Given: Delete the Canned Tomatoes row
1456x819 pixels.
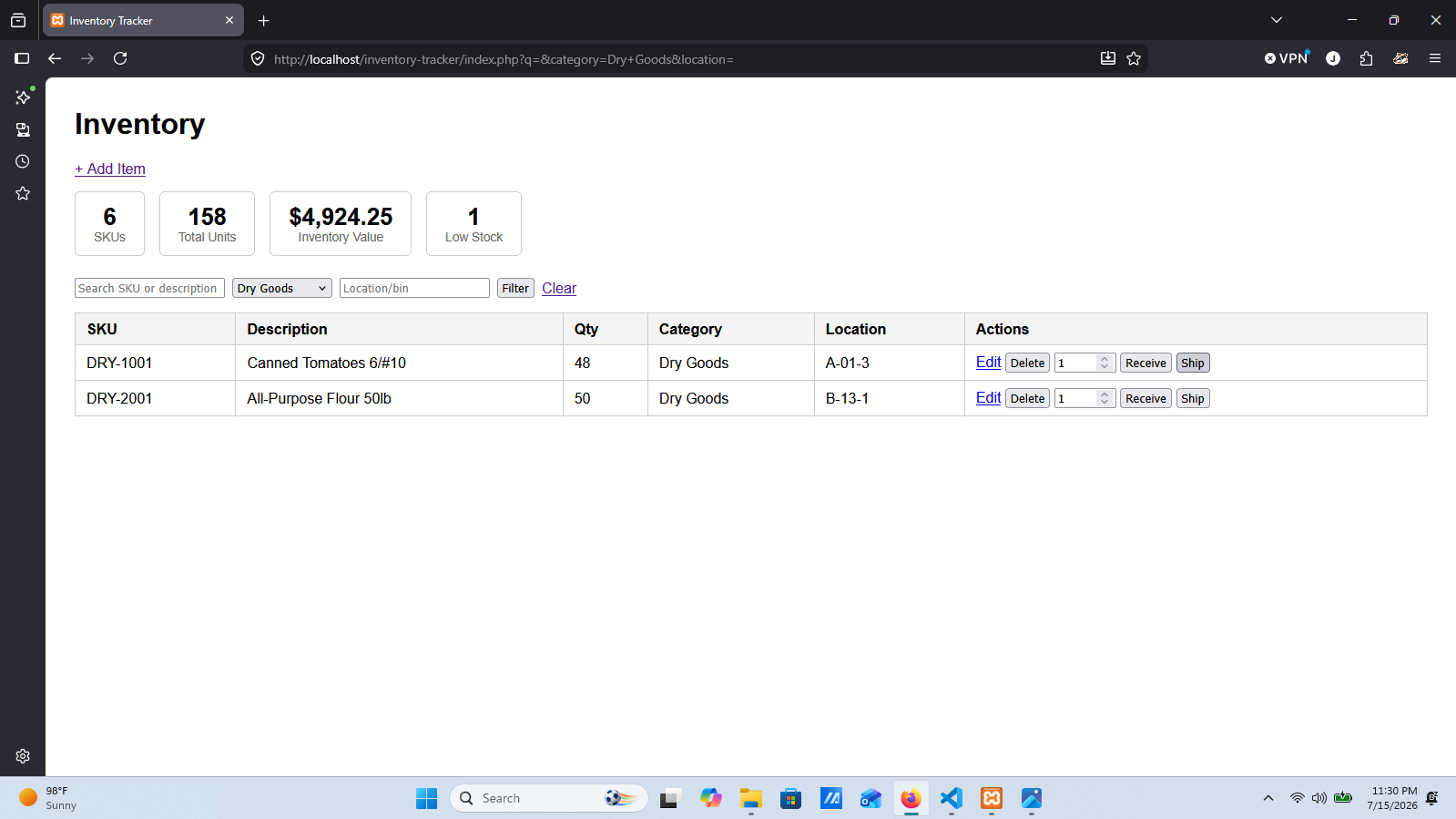Looking at the screenshot, I should click(x=1027, y=363).
